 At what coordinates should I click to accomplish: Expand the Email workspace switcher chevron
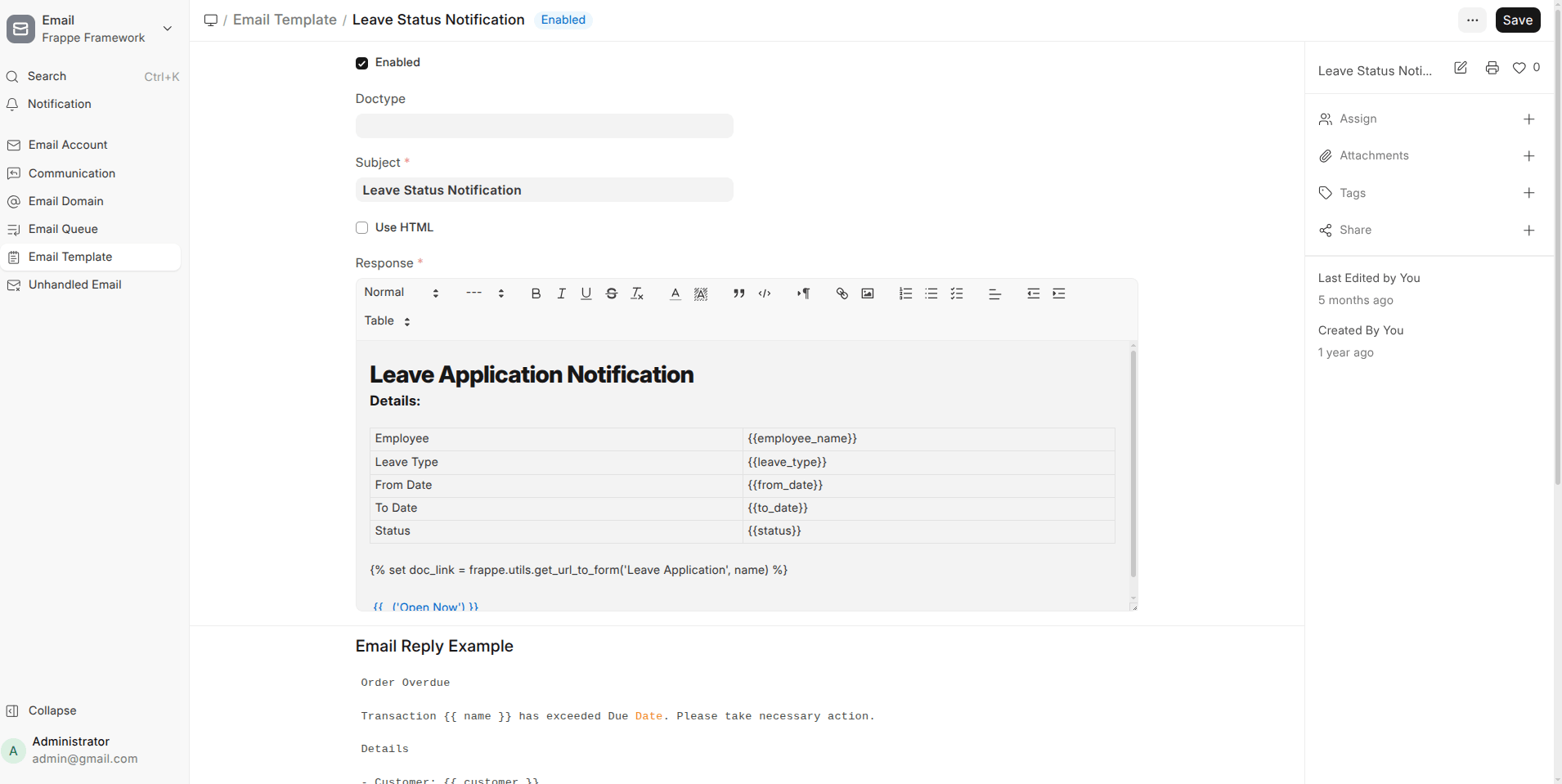[168, 29]
